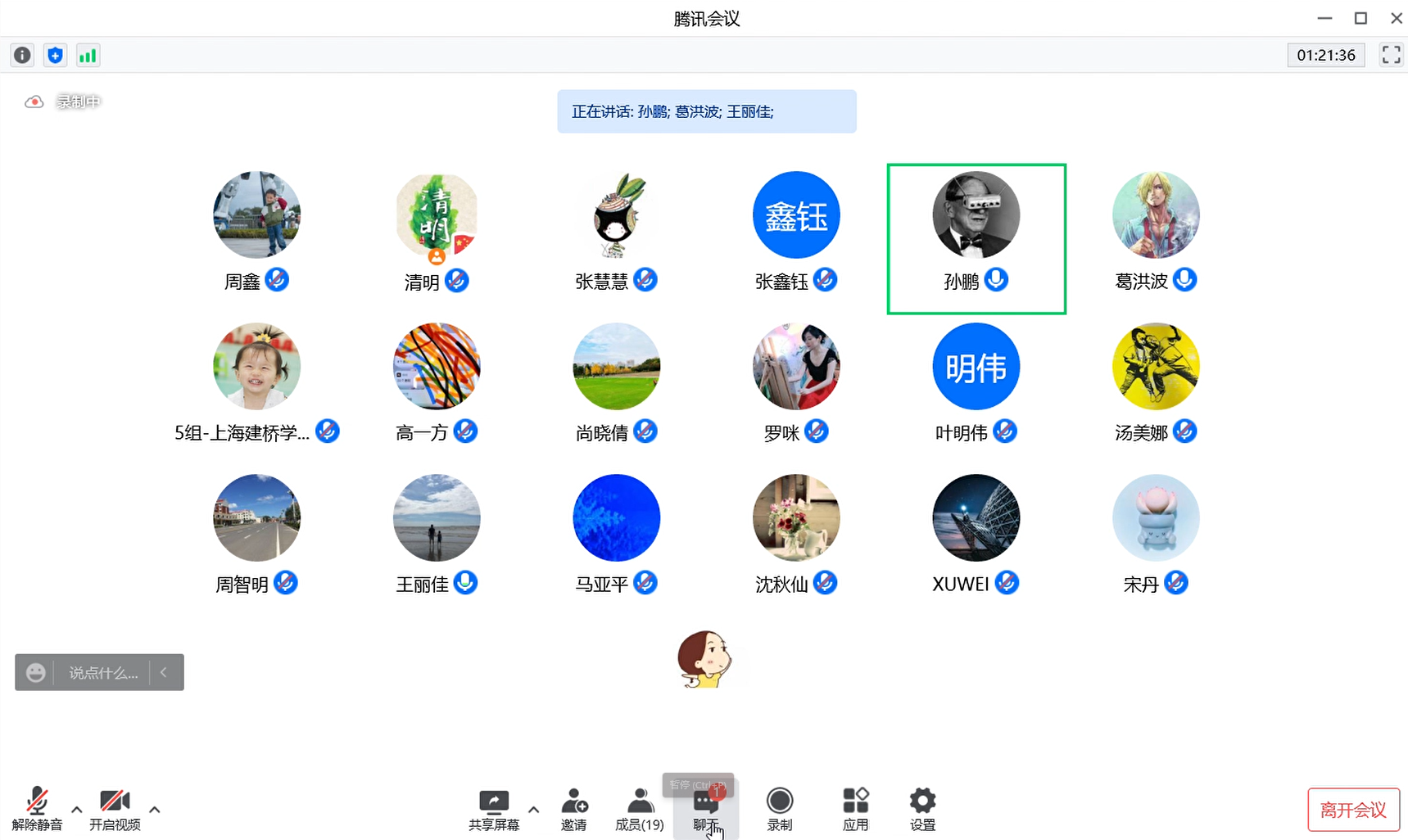1408x840 pixels.
Task: Click the 说点什么 chat input field
Action: click(102, 672)
